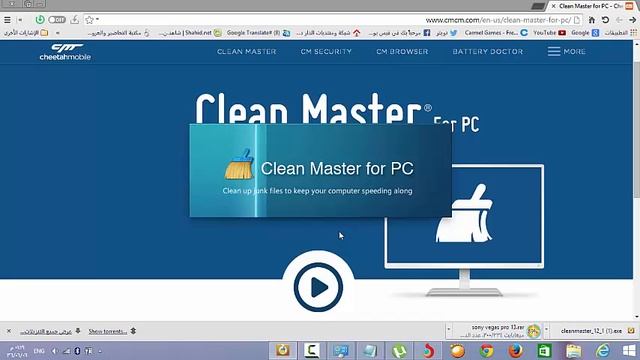Viewport: 640px width, 360px height.
Task: Open the CM BROWSER nav item
Action: point(402,51)
